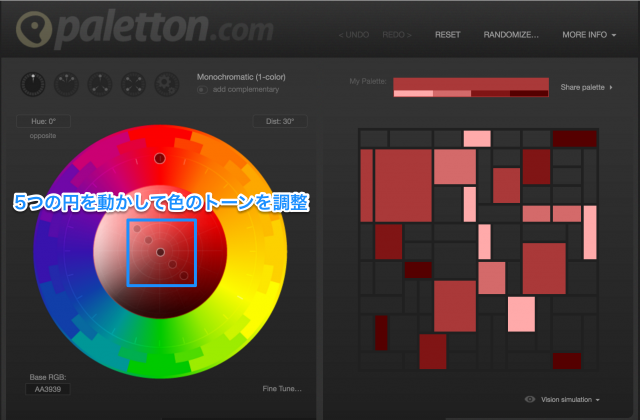The width and height of the screenshot is (640, 420).
Task: Select the darkest maroon My Palette swatch
Action: pos(529,93)
